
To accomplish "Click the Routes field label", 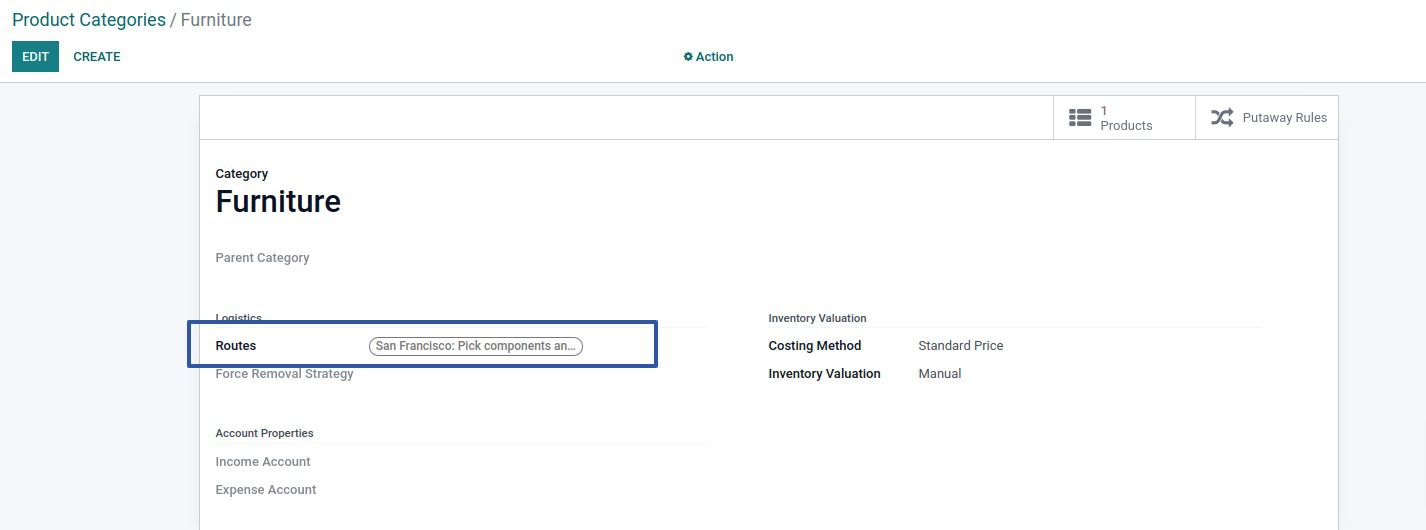I will [236, 346].
